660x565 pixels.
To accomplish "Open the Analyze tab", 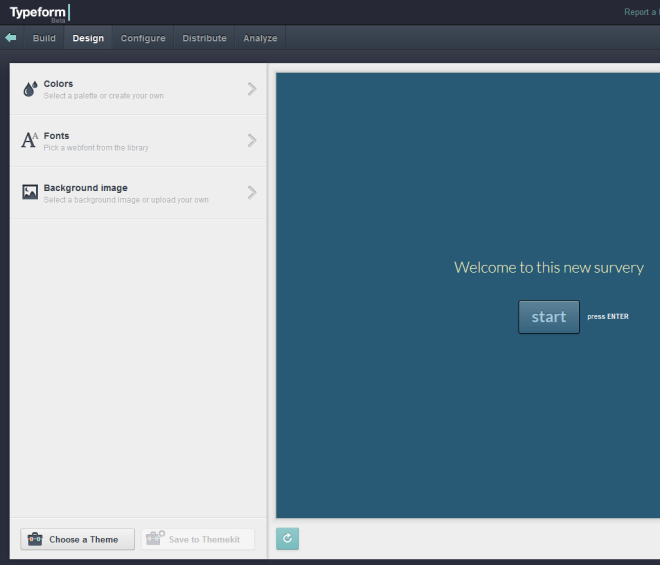I will [x=260, y=39].
